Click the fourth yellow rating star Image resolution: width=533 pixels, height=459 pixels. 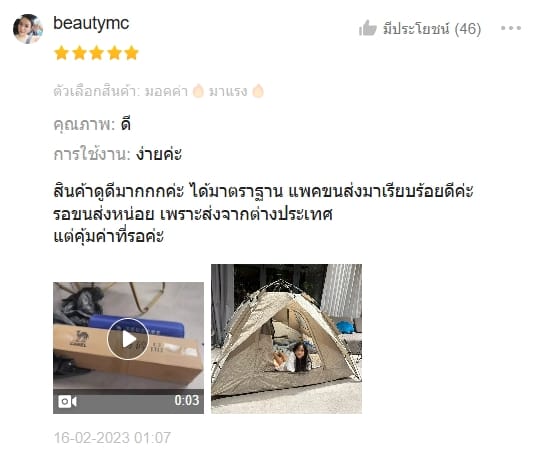point(114,53)
